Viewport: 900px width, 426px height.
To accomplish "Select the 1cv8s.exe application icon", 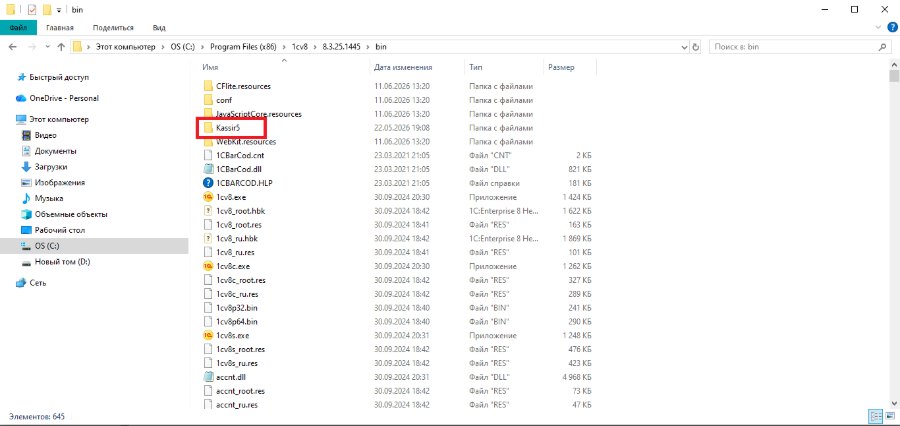I will click(208, 335).
